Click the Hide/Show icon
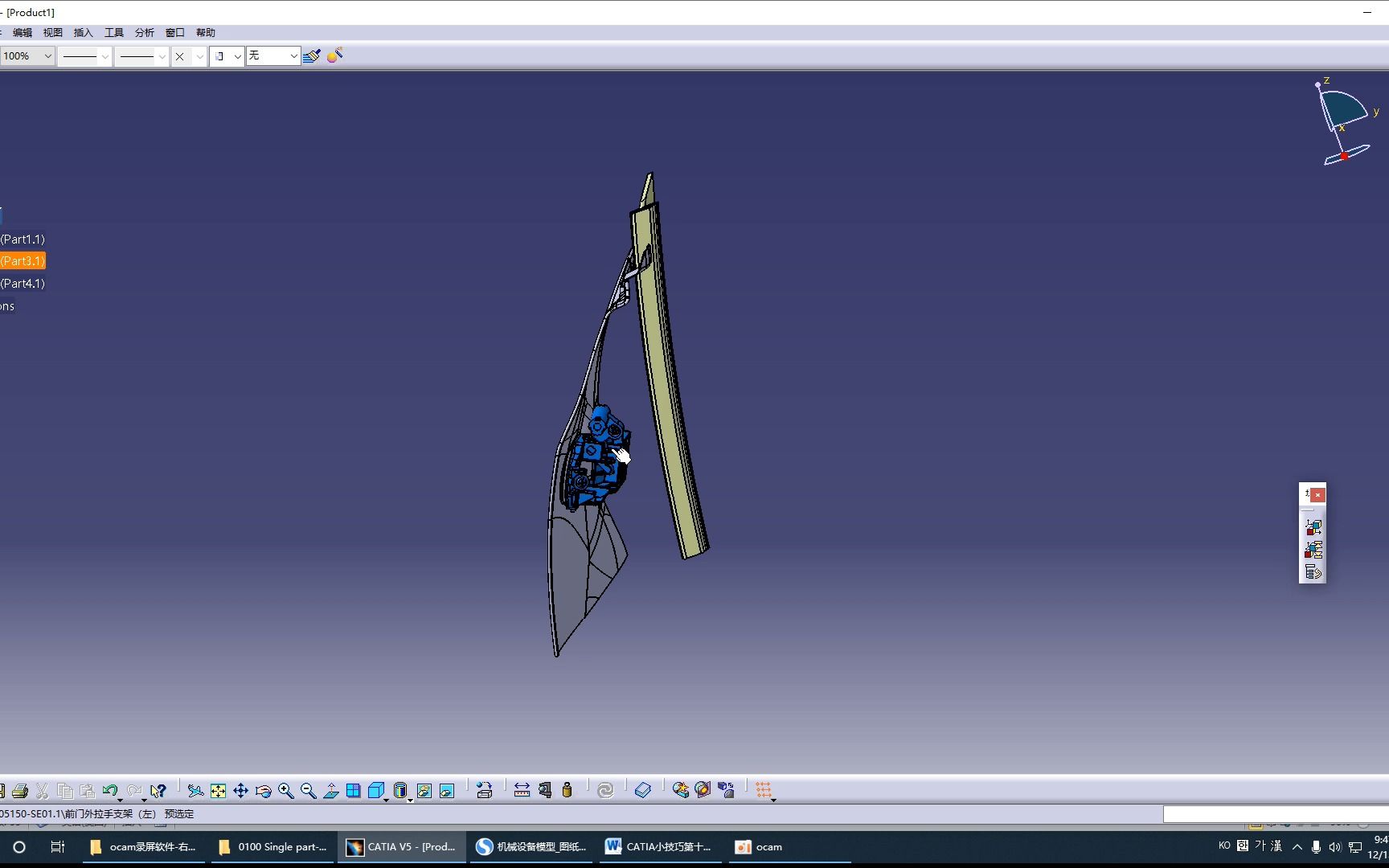 (424, 791)
